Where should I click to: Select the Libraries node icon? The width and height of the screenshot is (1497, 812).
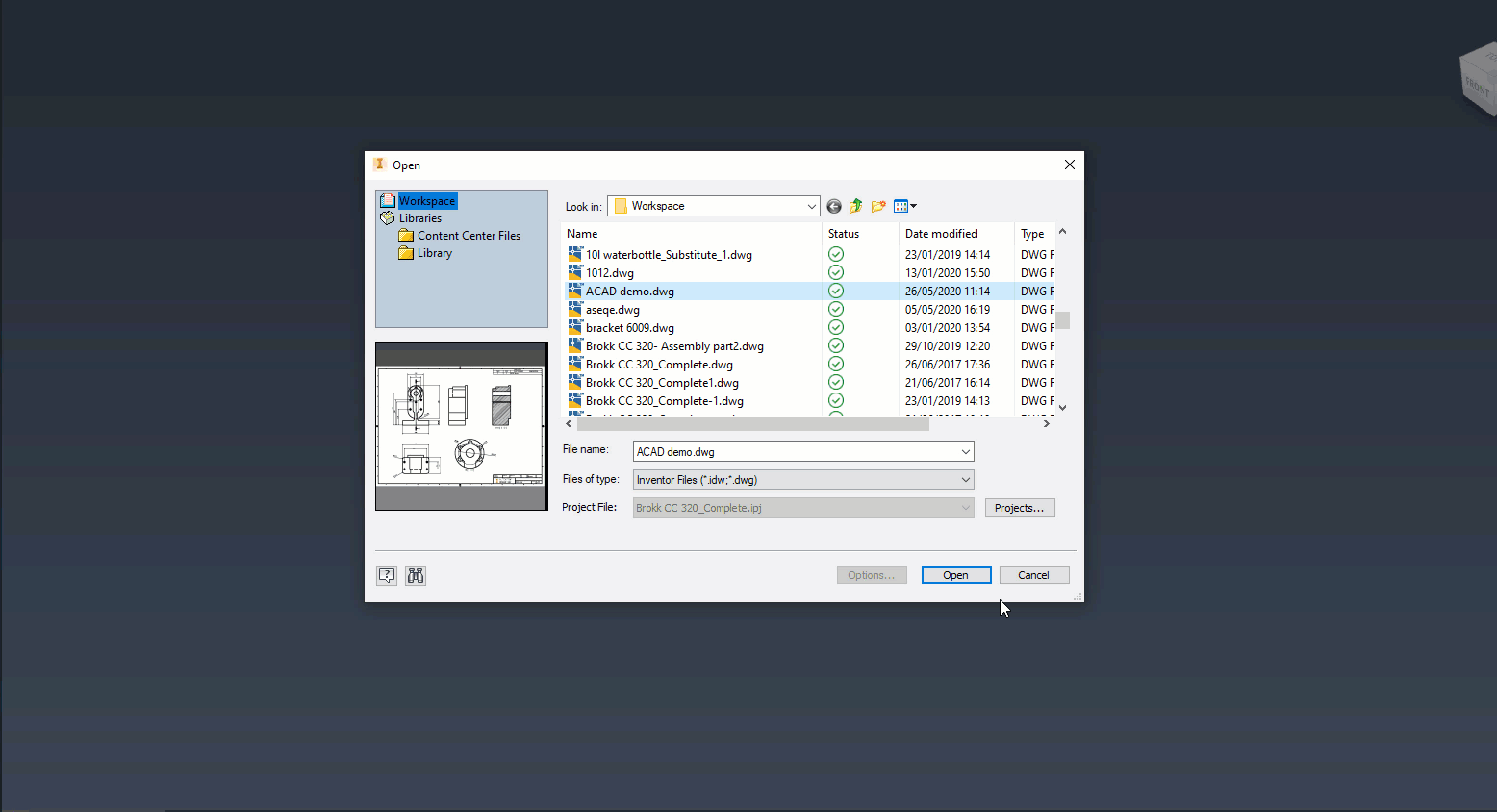[388, 218]
